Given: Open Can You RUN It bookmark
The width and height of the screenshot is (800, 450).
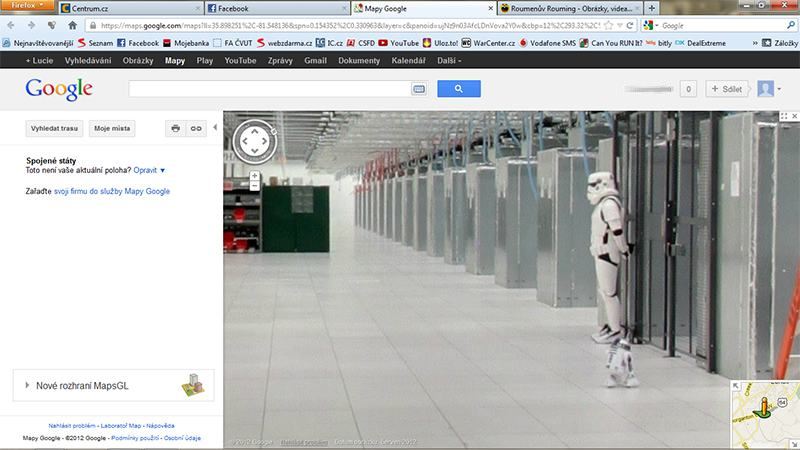Looking at the screenshot, I should pyautogui.click(x=611, y=43).
